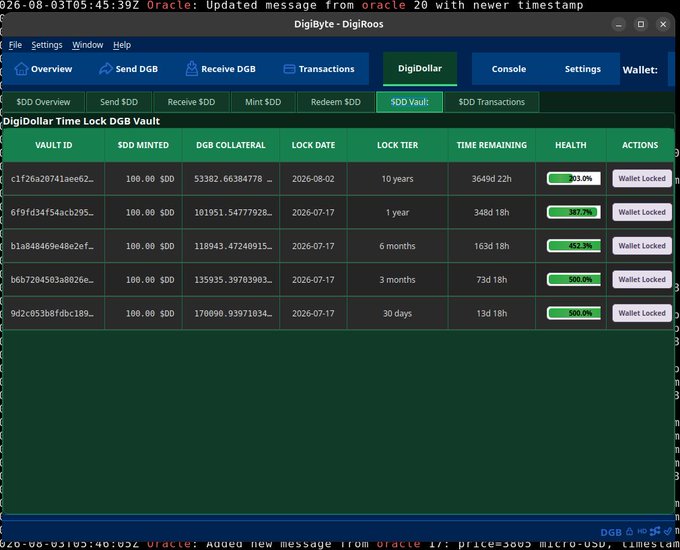Screen dimensions: 680x550
Task: Select vault ID 9d2c053b8fdbc189…
Action: pyautogui.click(x=52, y=313)
